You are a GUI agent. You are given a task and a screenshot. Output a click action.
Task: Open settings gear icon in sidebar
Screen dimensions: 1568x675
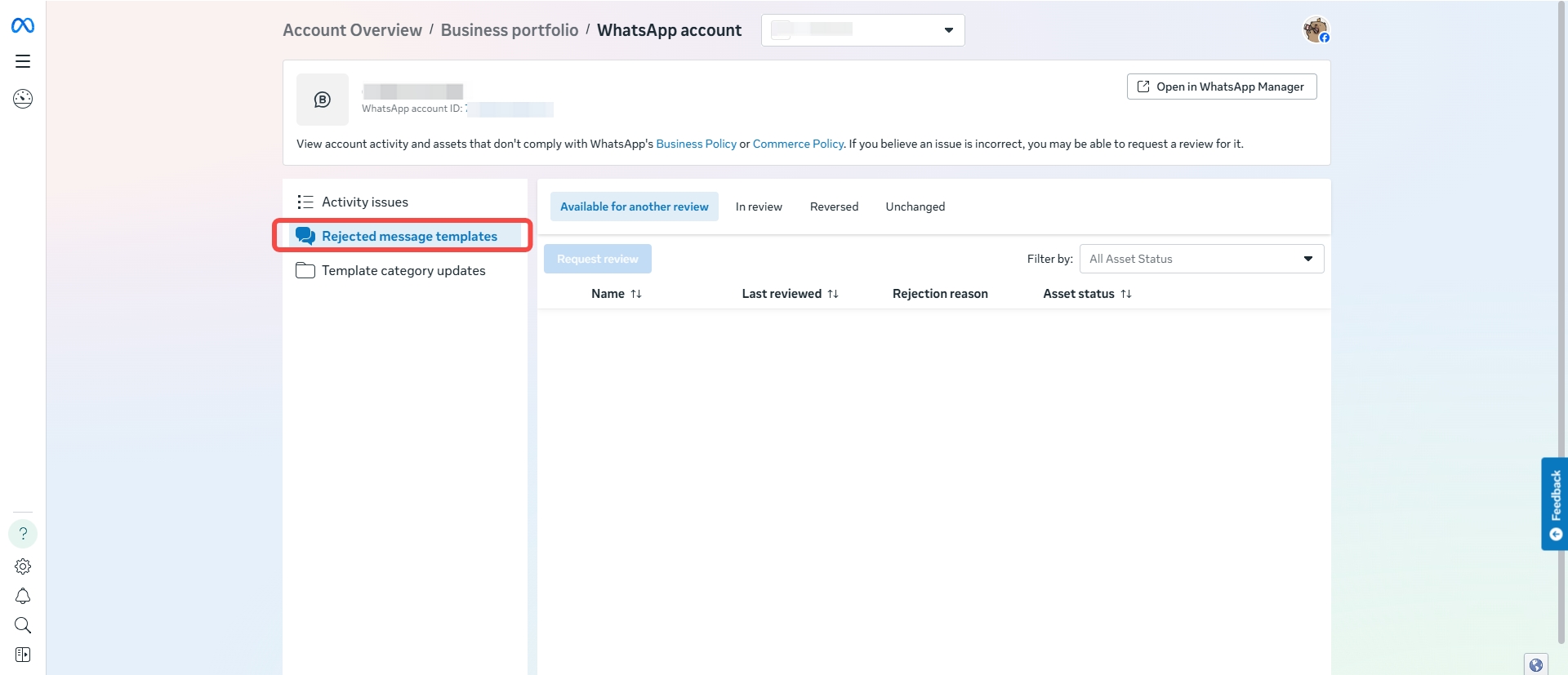click(23, 566)
